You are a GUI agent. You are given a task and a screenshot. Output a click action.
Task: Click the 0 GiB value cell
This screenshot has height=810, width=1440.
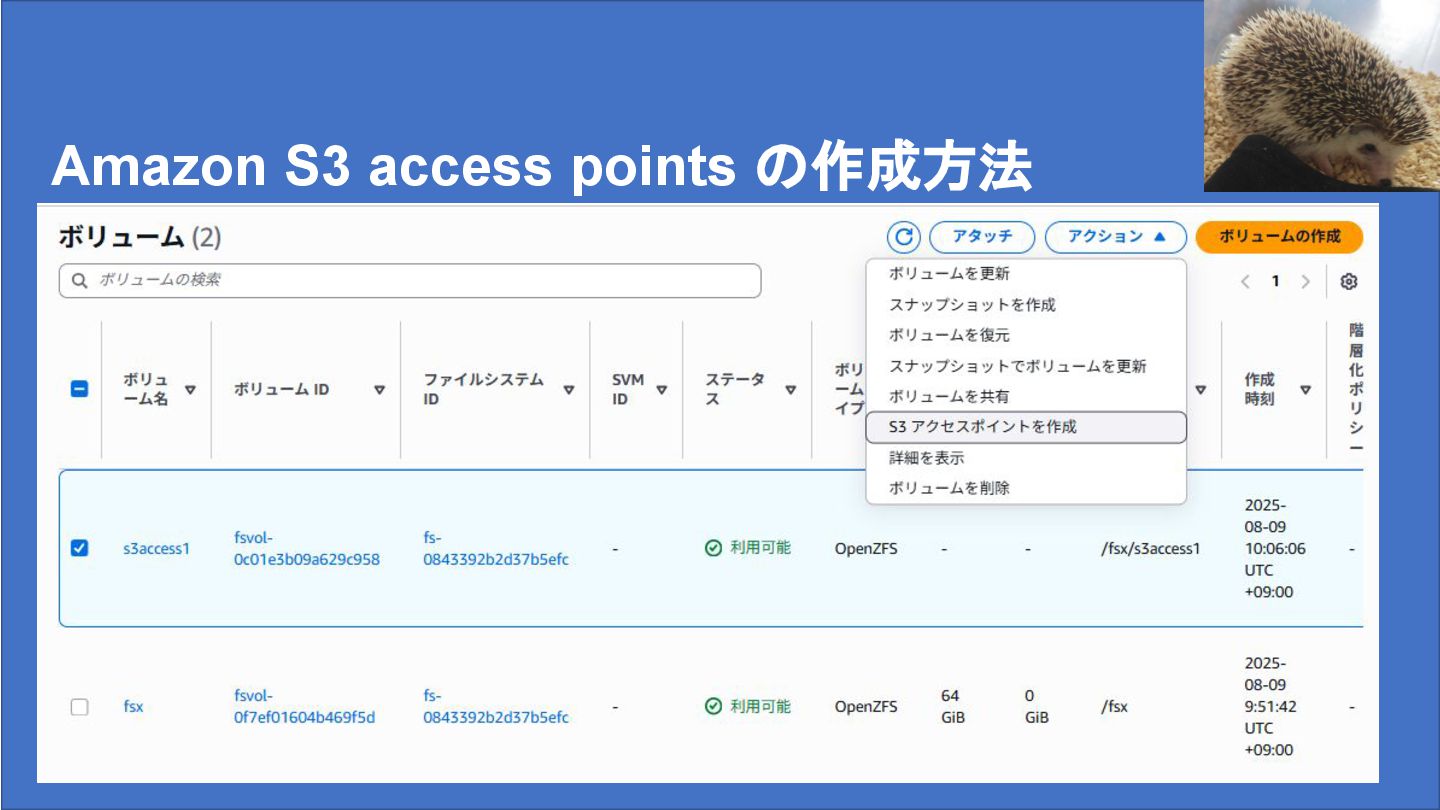(1037, 706)
